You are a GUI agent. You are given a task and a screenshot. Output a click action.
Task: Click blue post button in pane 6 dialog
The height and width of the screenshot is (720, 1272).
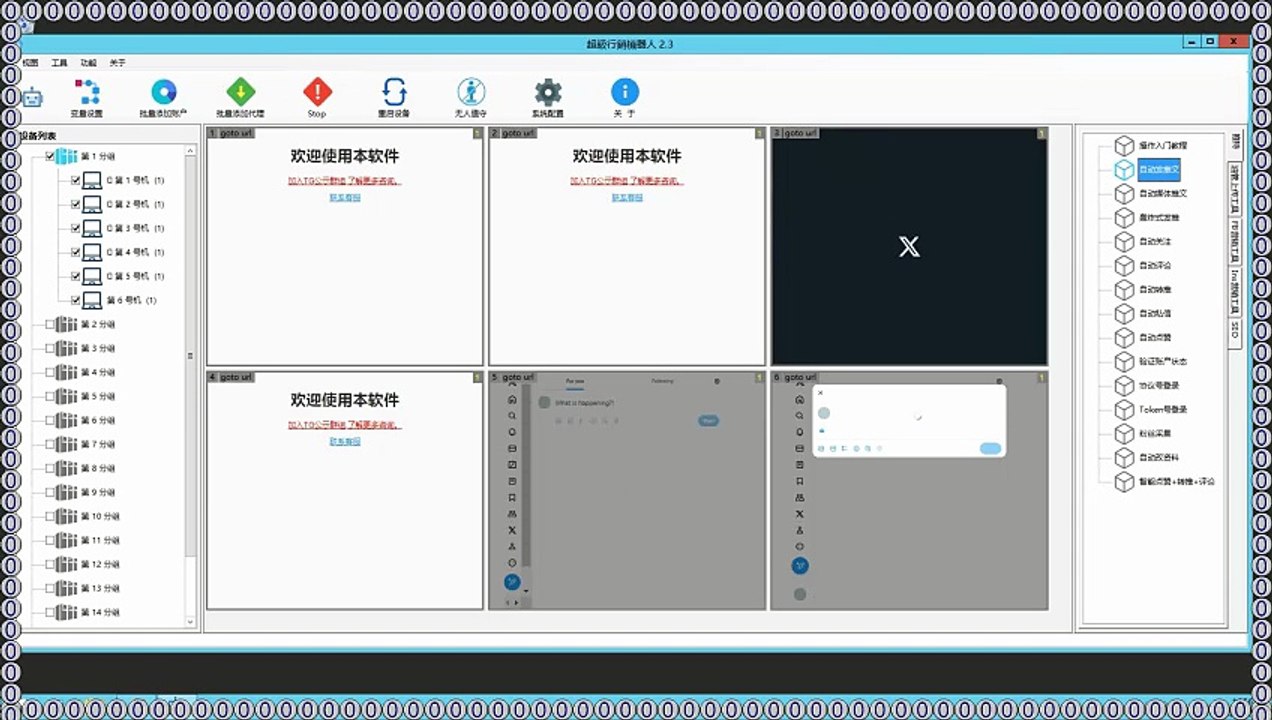pos(991,449)
